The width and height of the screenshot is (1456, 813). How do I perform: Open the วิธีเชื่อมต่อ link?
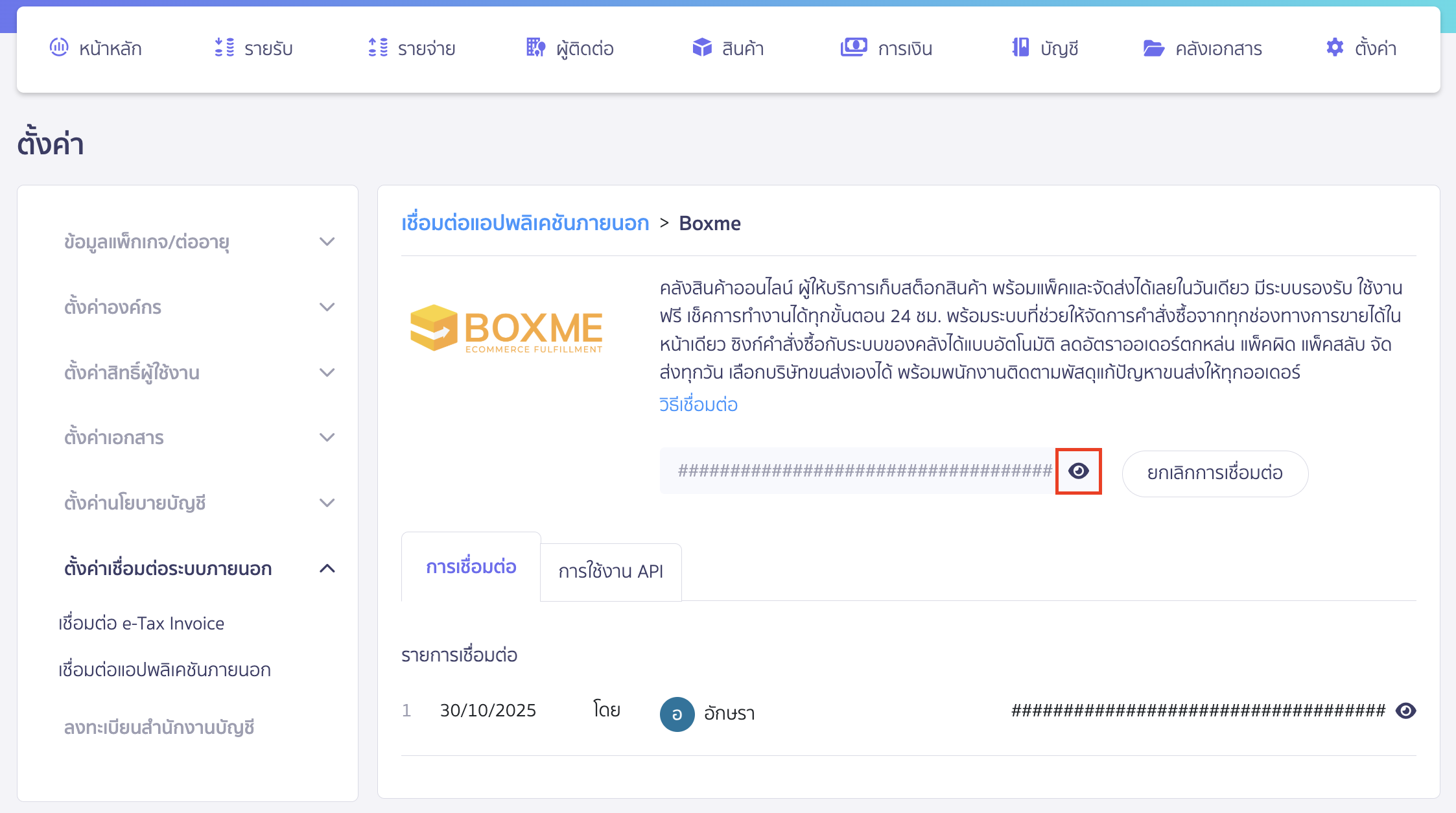698,404
